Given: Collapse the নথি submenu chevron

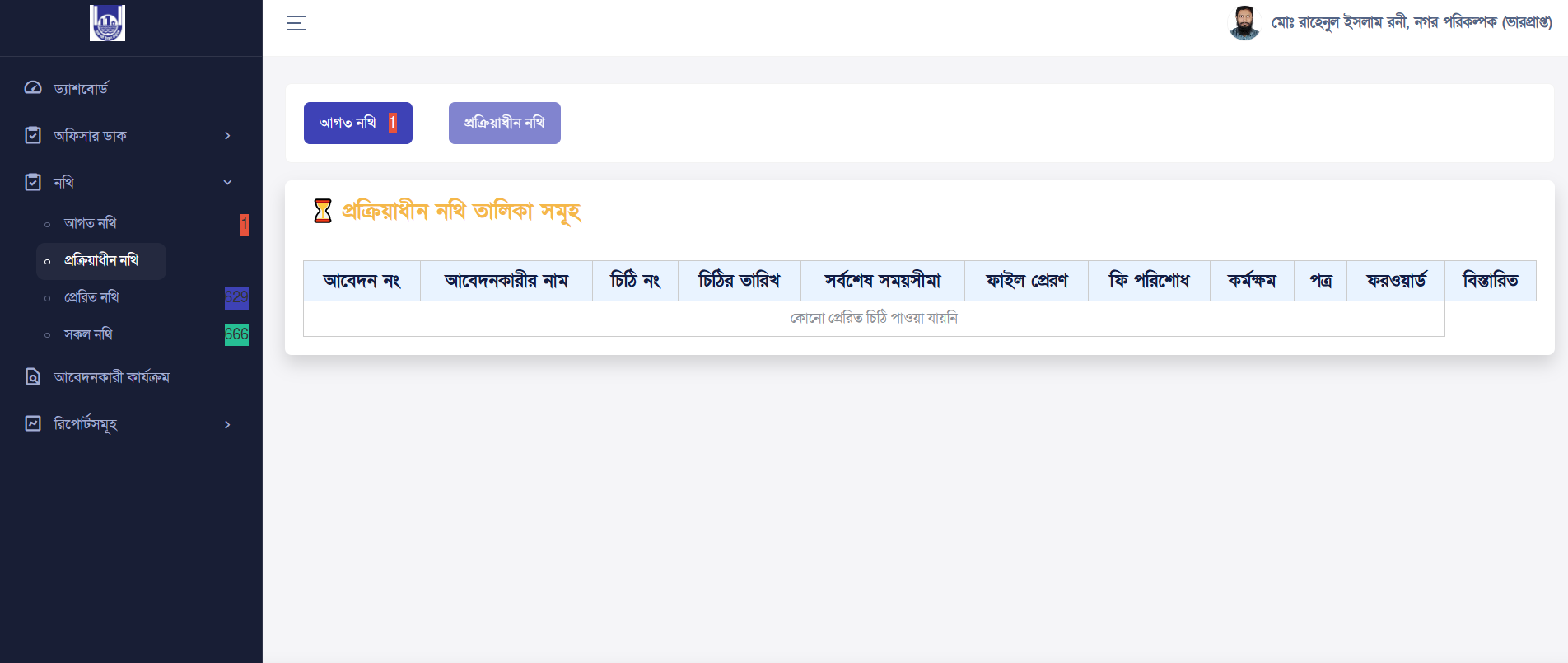Looking at the screenshot, I should pos(227,183).
